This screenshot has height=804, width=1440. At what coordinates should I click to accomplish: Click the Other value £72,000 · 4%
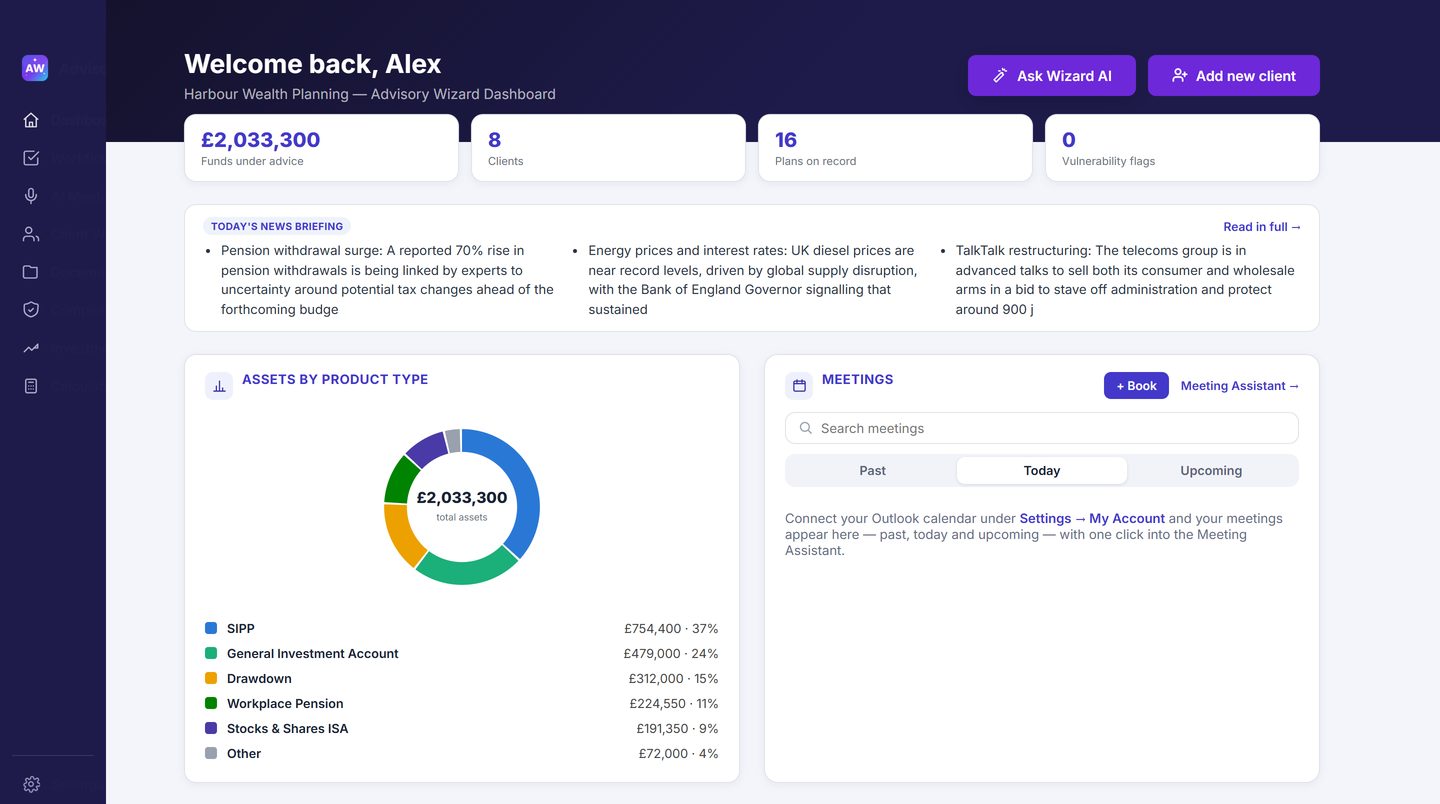coord(679,754)
